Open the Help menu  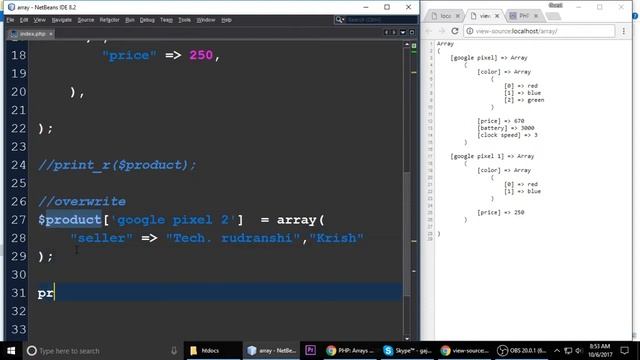(227, 20)
